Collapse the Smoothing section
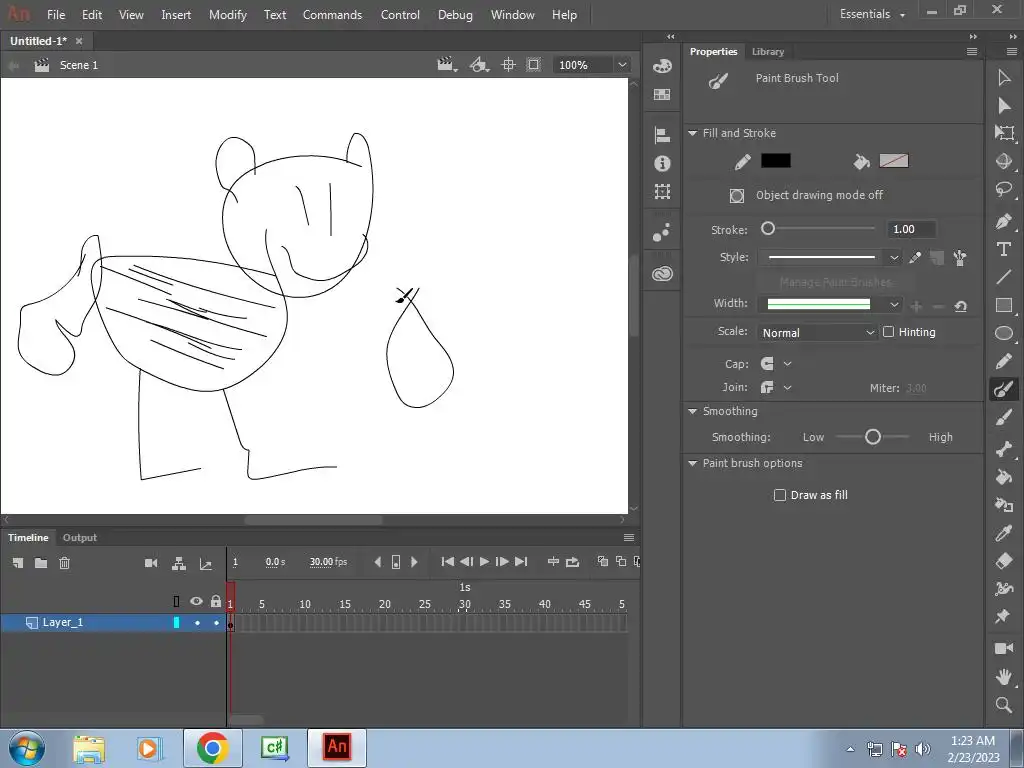Image resolution: width=1024 pixels, height=768 pixels. click(692, 411)
